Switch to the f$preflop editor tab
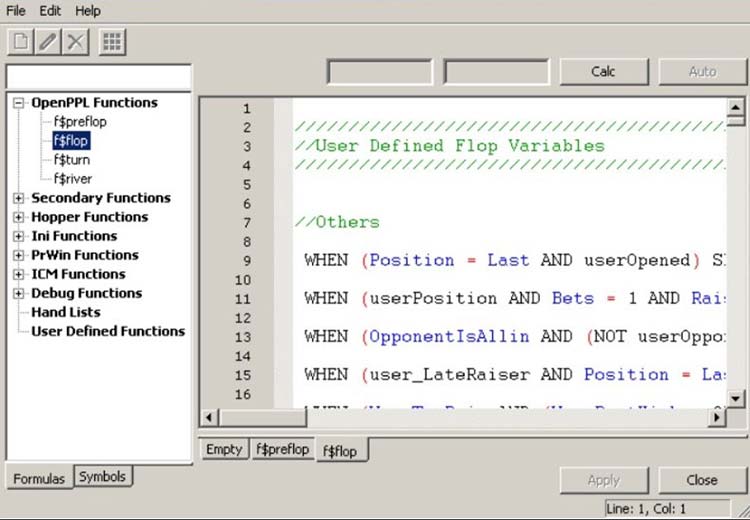750x520 pixels. [281, 450]
